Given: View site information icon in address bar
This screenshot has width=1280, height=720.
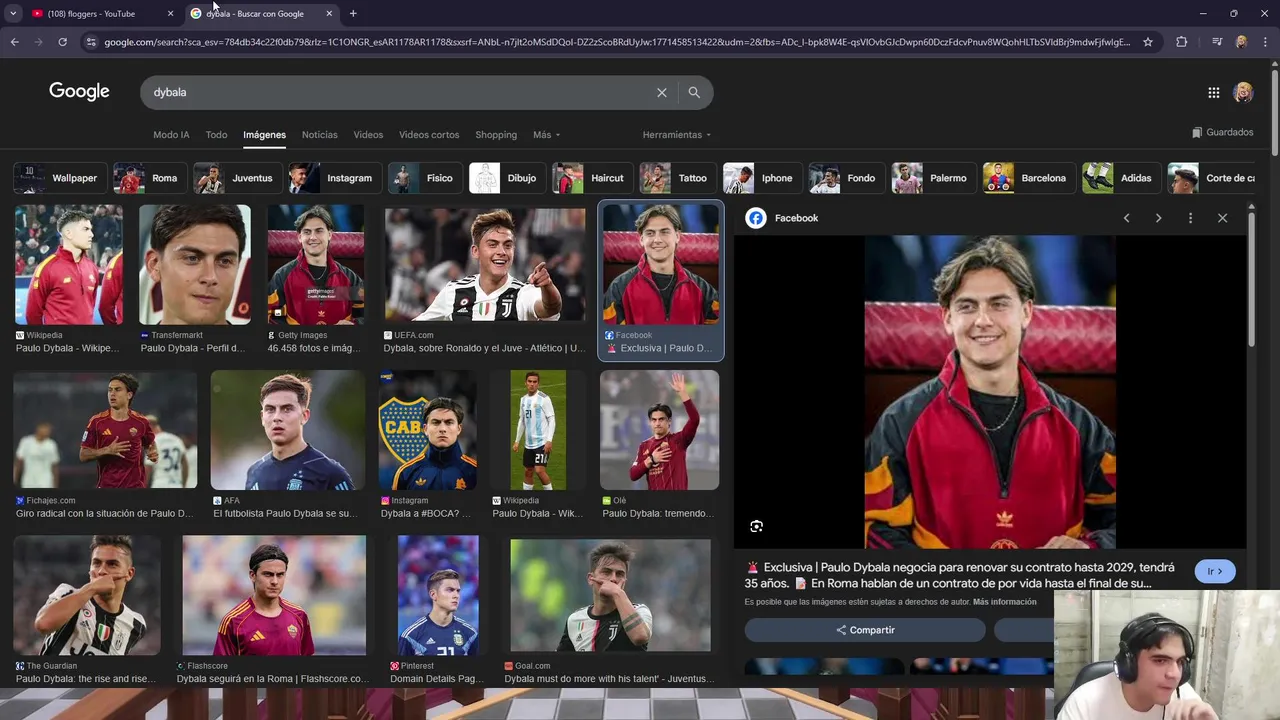Looking at the screenshot, I should [x=91, y=42].
